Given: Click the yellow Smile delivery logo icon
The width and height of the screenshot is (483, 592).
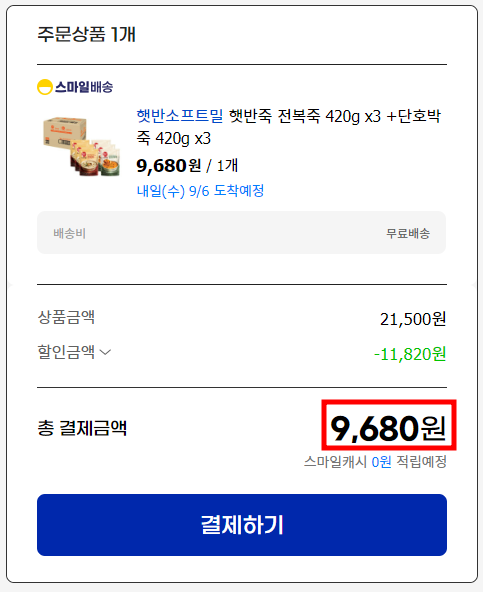Looking at the screenshot, I should coord(45,87).
